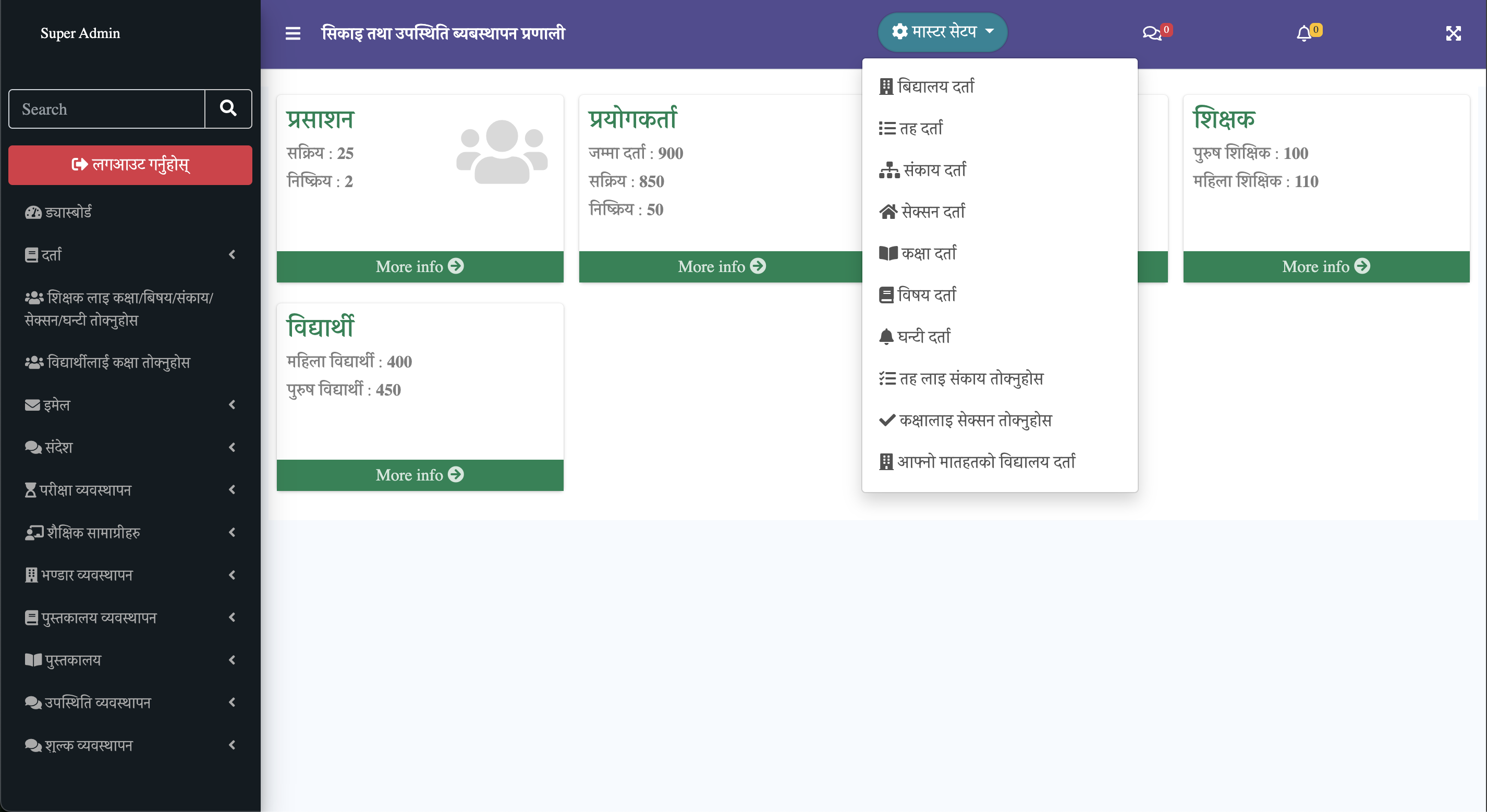Screen dimensions: 1487x812
Task: Expand पुस्तकालय व्यवस्थापन chevron
Action: [x=232, y=618]
